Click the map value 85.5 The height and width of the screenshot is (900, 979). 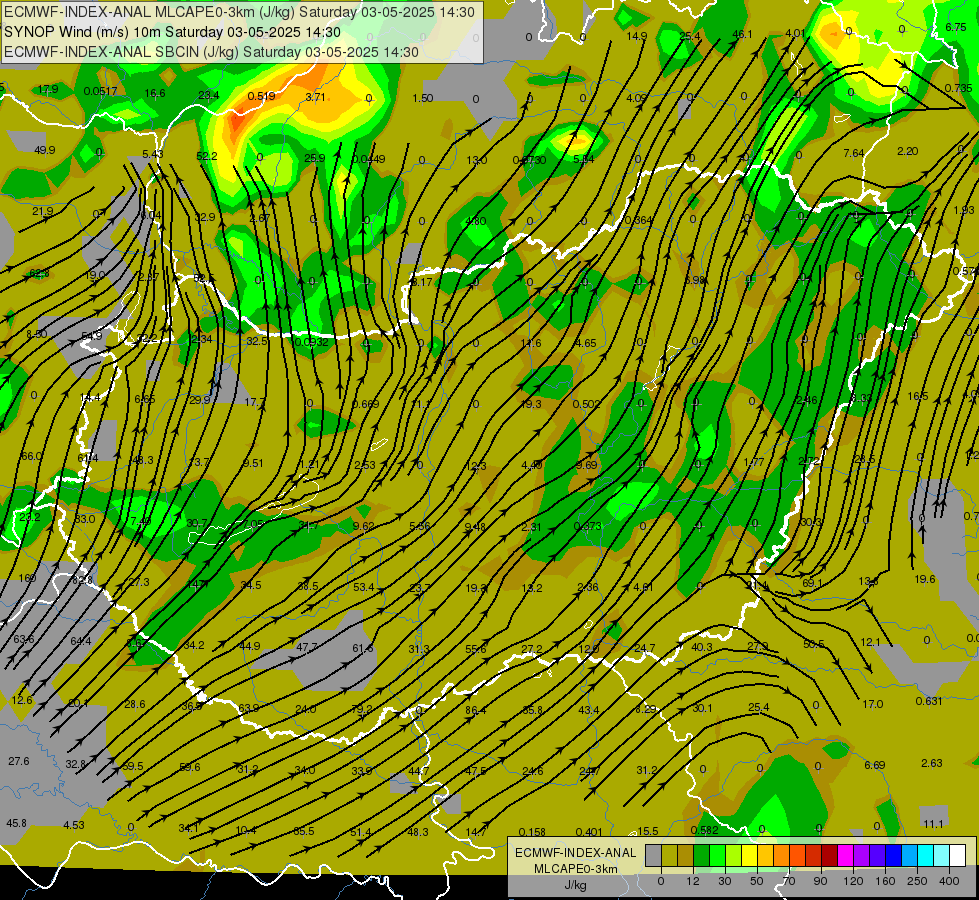pyautogui.click(x=303, y=831)
